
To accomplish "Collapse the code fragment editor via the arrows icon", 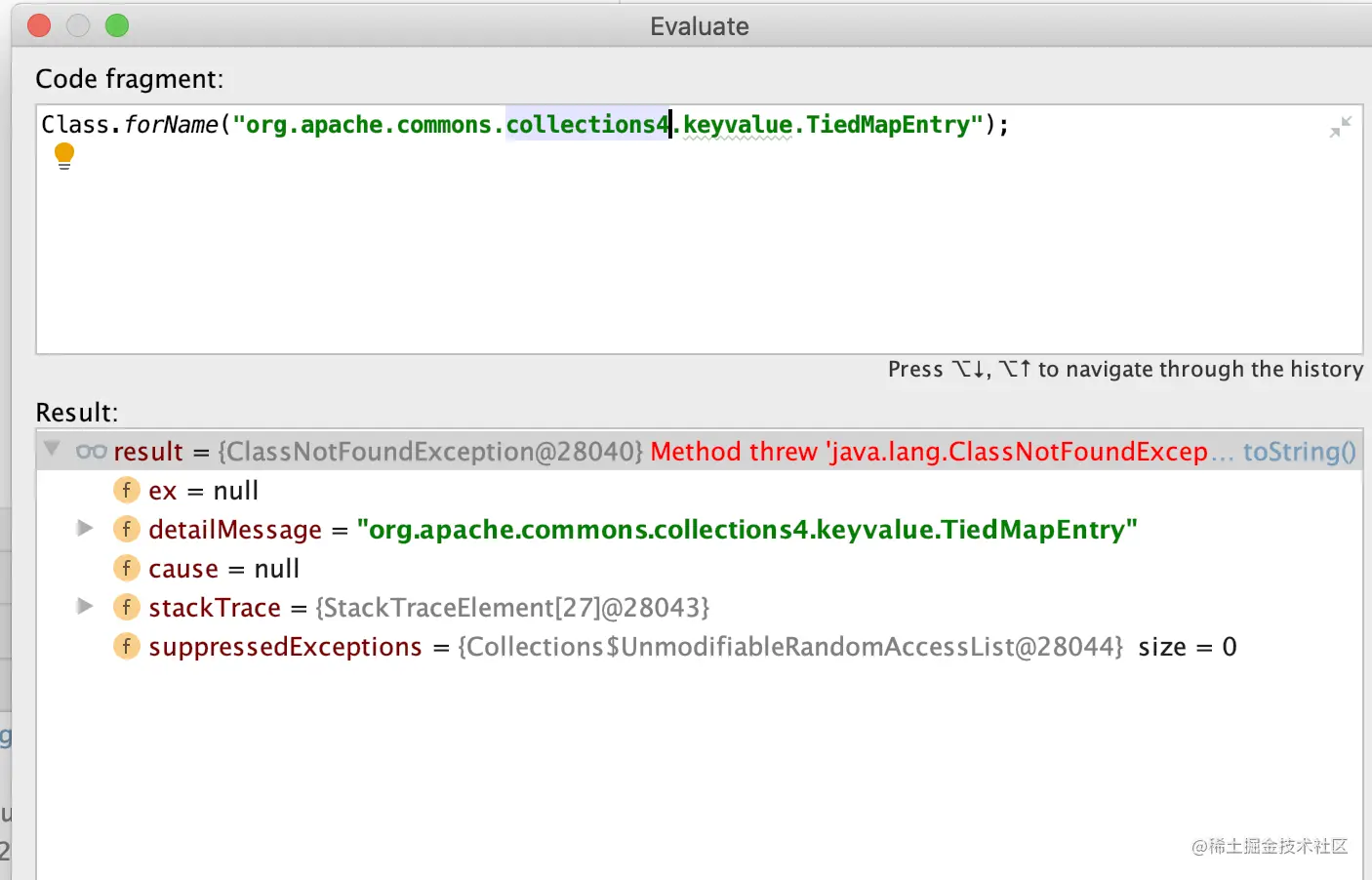I will [1341, 127].
